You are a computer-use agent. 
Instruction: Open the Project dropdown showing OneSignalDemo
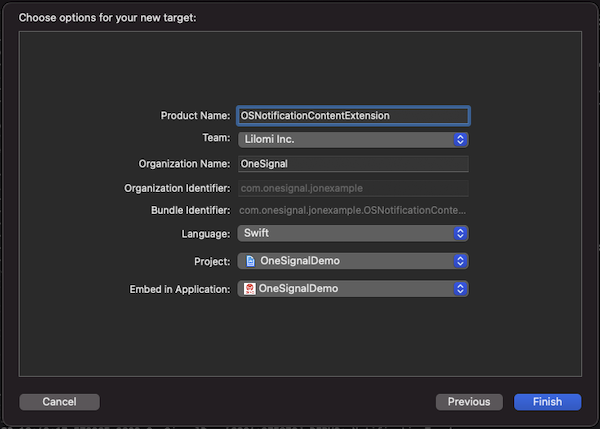point(353,261)
